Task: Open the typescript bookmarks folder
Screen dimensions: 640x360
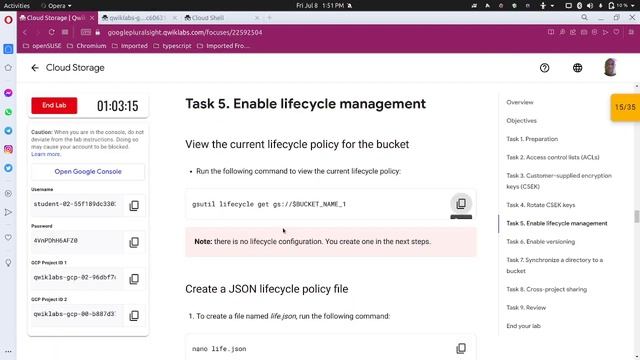Action: click(172, 46)
